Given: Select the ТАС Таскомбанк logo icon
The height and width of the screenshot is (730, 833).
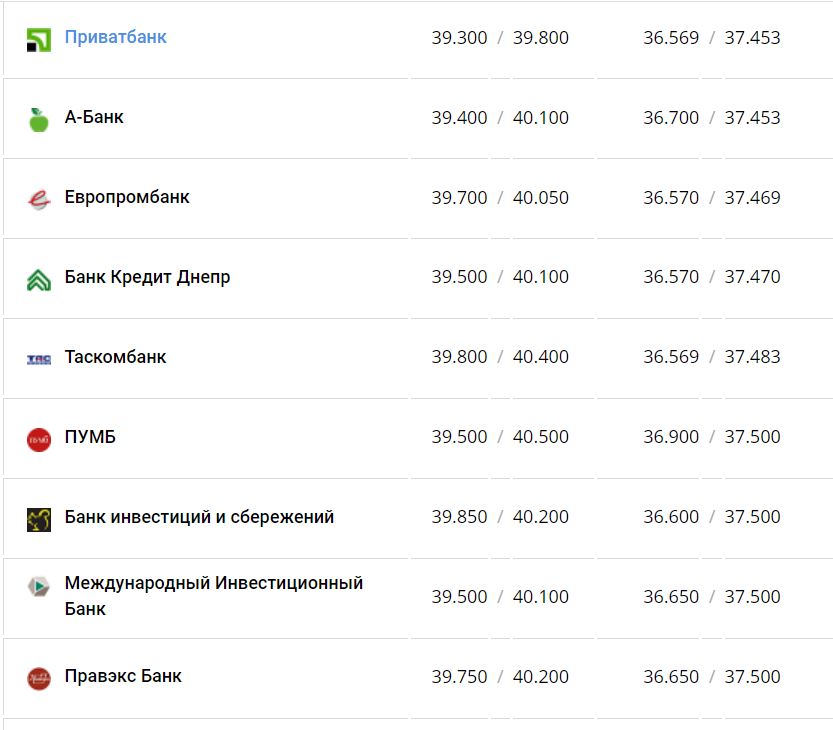Looking at the screenshot, I should click(37, 357).
